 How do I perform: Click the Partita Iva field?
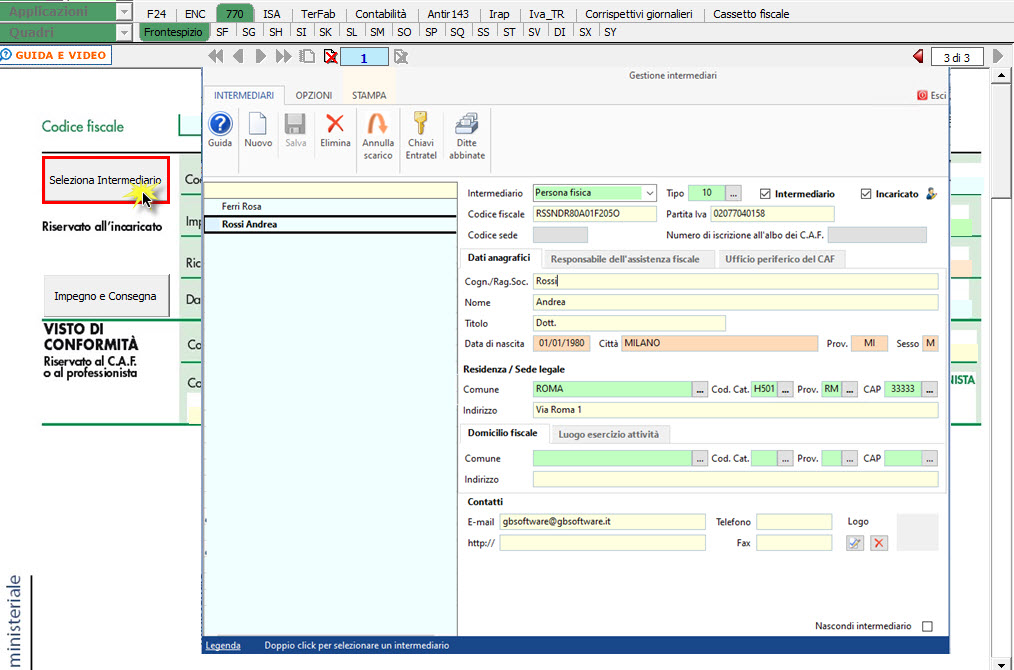[772, 213]
